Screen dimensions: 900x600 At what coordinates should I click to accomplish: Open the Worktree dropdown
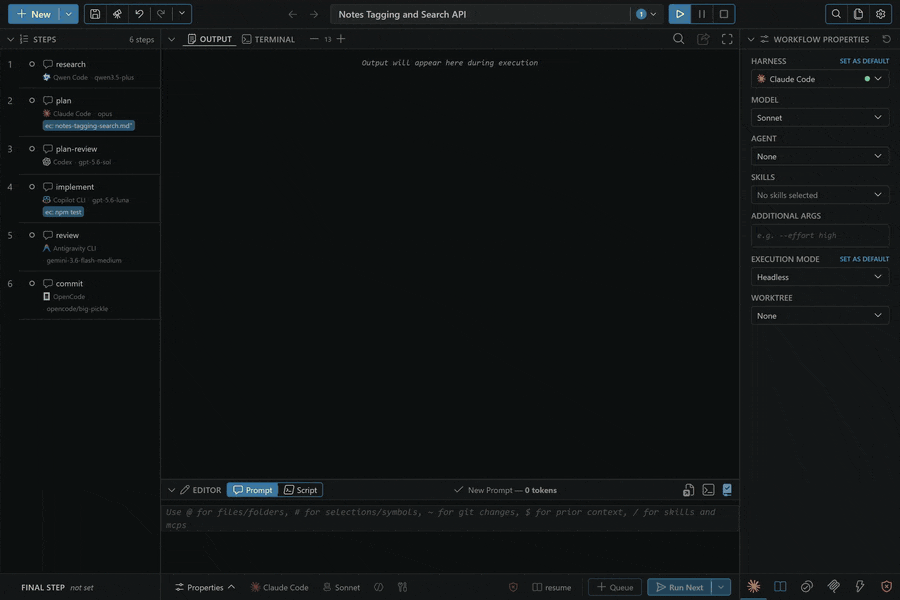tap(820, 316)
